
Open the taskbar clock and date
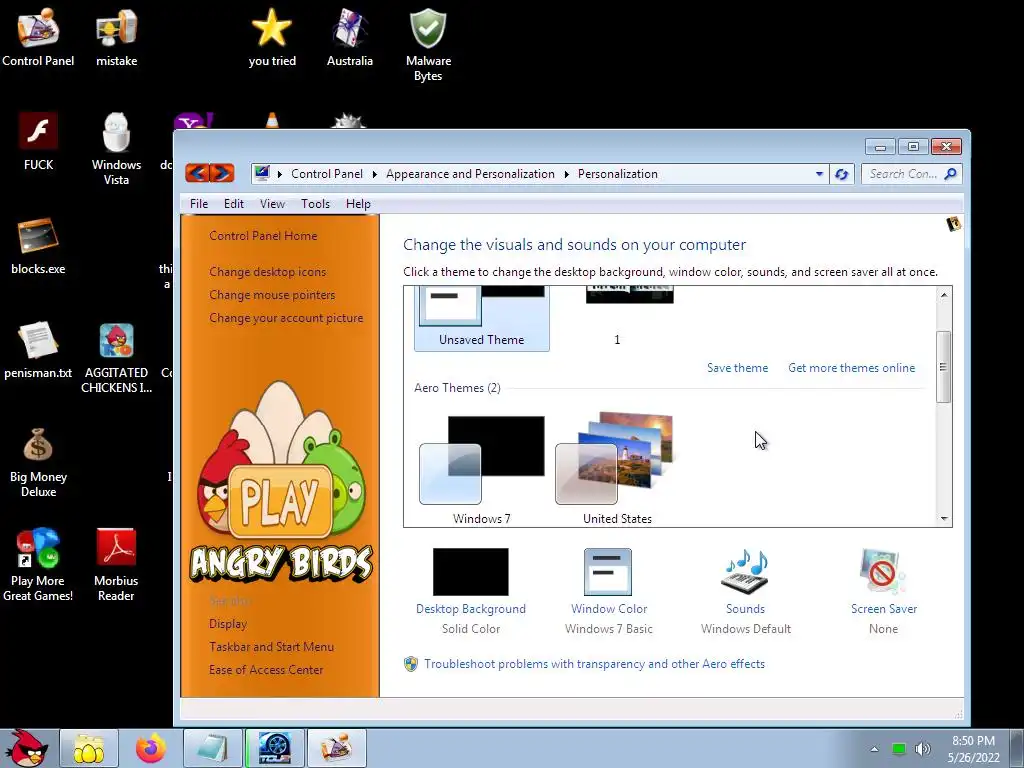coord(973,749)
